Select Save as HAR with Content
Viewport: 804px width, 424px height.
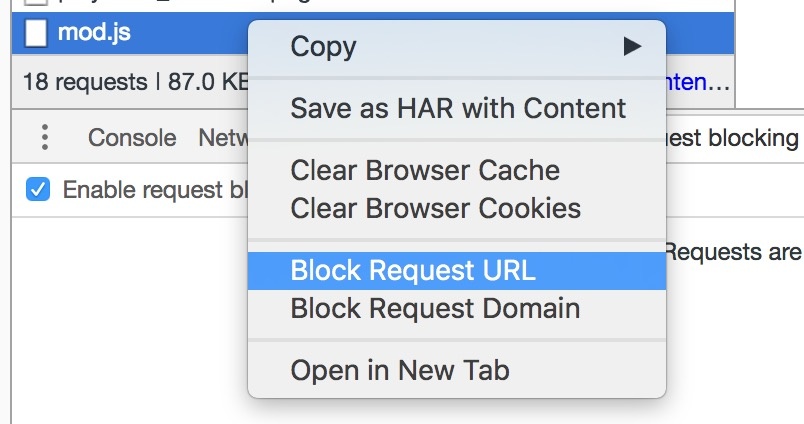pos(458,108)
